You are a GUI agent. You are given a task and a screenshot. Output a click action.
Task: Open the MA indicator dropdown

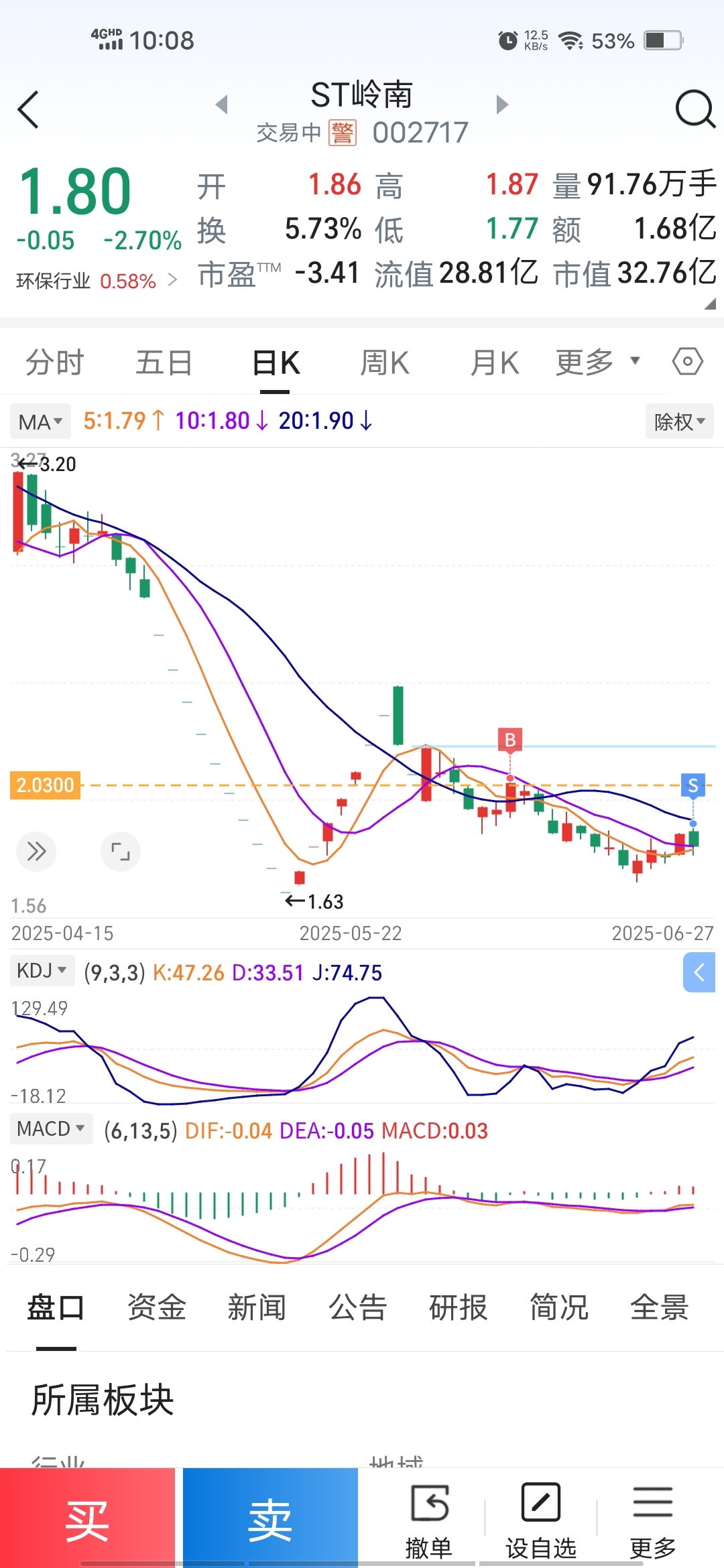coord(41,422)
